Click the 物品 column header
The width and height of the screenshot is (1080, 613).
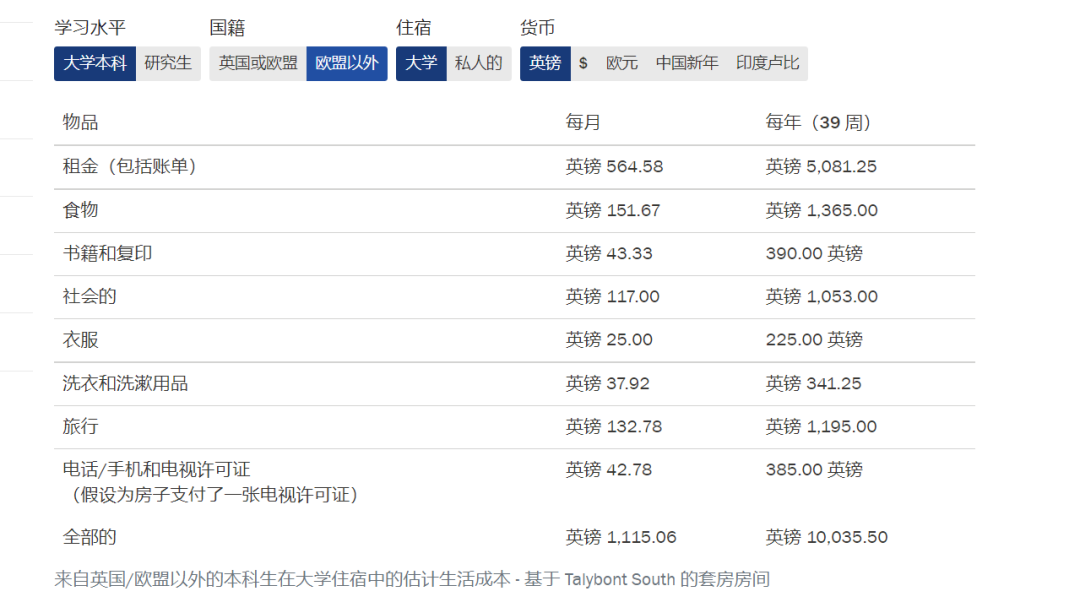(x=81, y=123)
